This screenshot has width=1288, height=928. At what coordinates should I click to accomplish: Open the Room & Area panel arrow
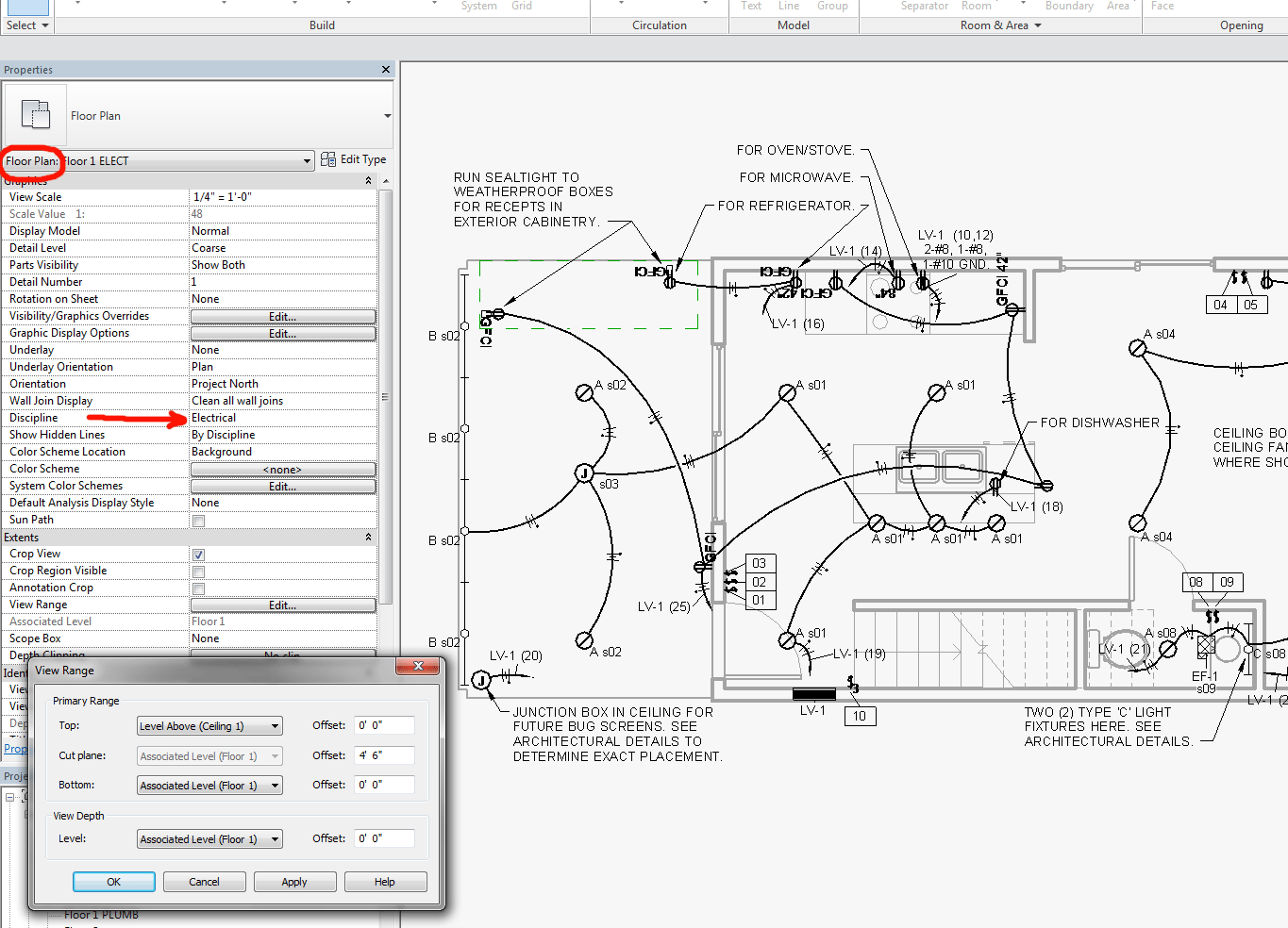[1038, 25]
